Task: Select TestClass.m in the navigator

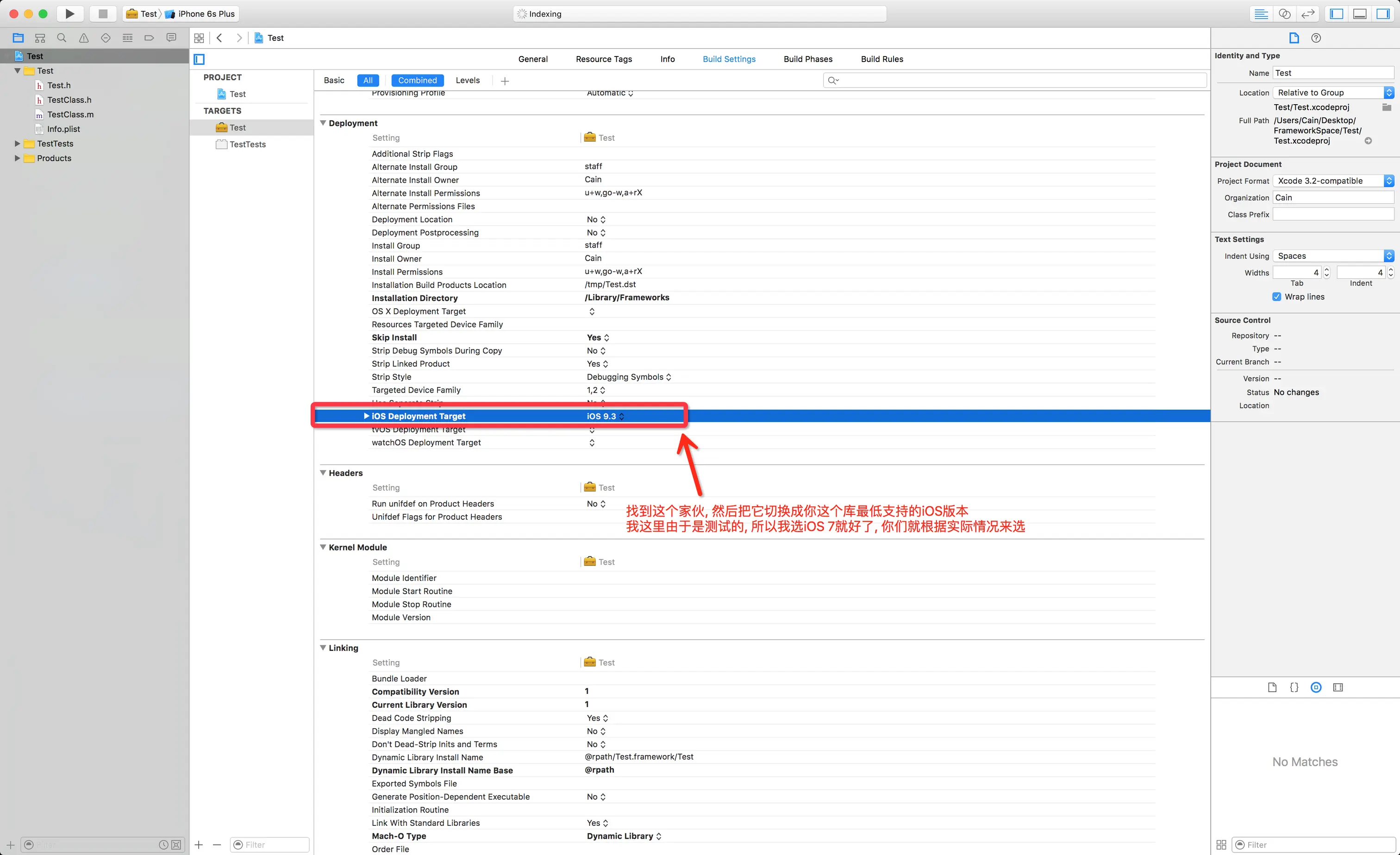Action: coord(70,114)
